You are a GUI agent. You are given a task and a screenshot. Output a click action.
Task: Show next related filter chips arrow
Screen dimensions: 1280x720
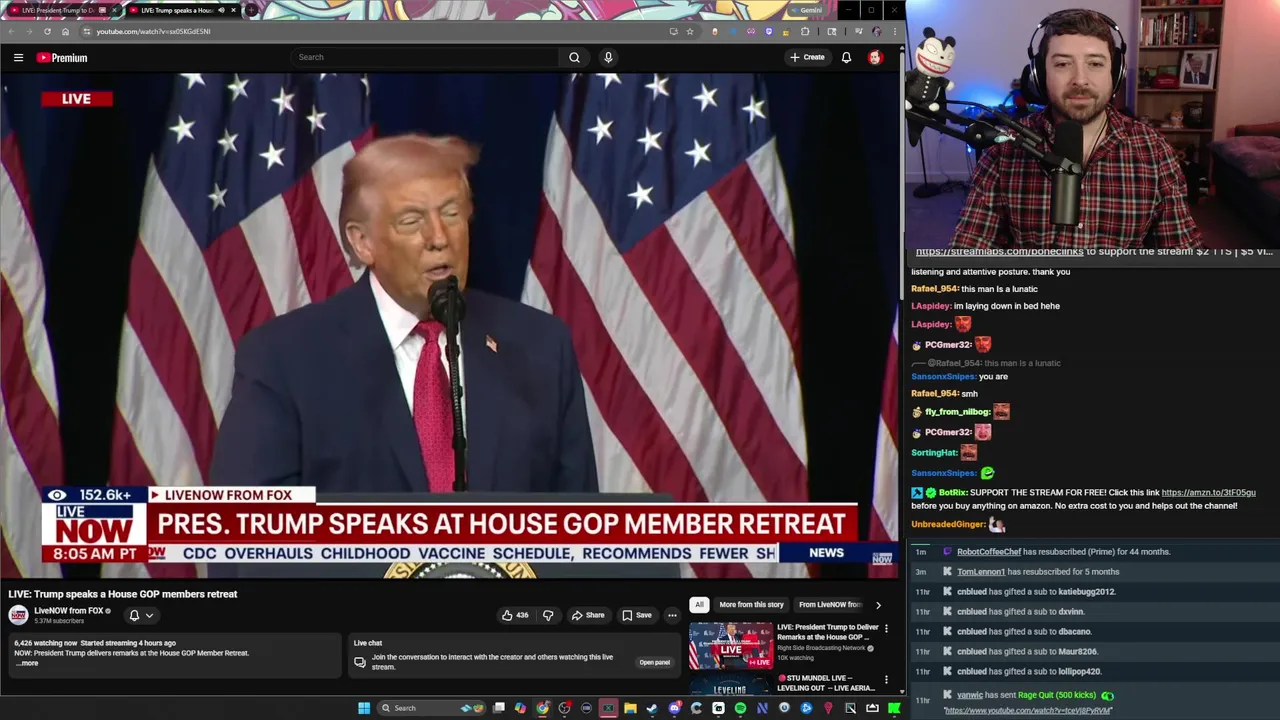878,604
